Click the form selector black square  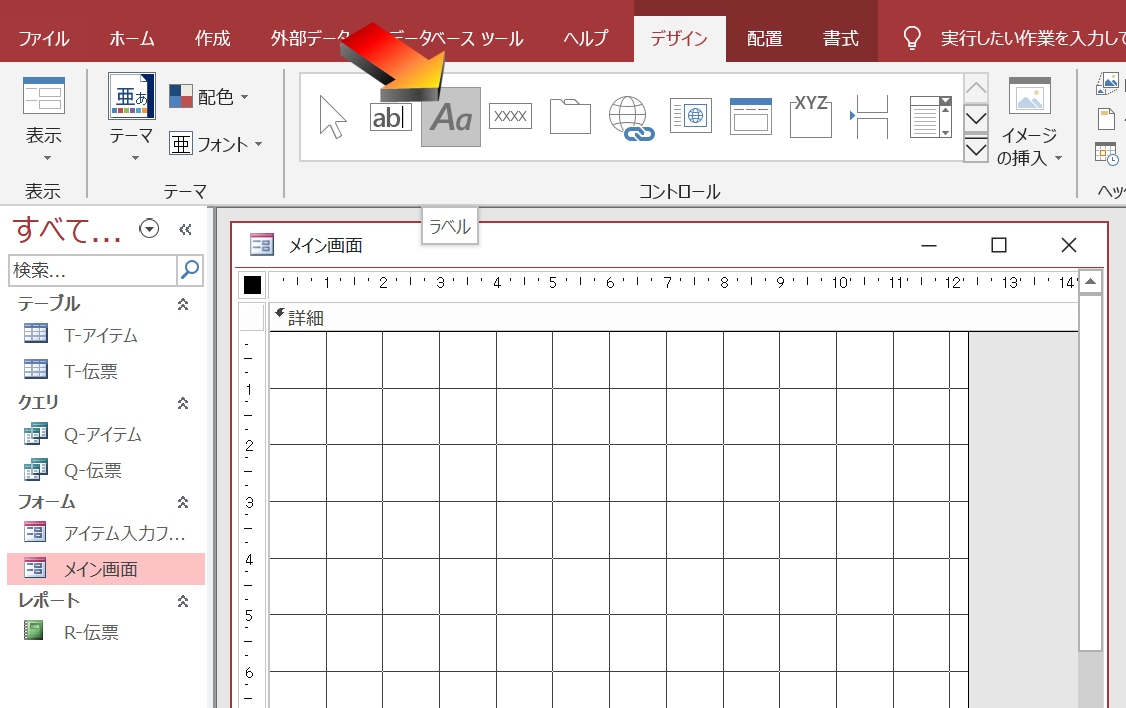point(252,285)
